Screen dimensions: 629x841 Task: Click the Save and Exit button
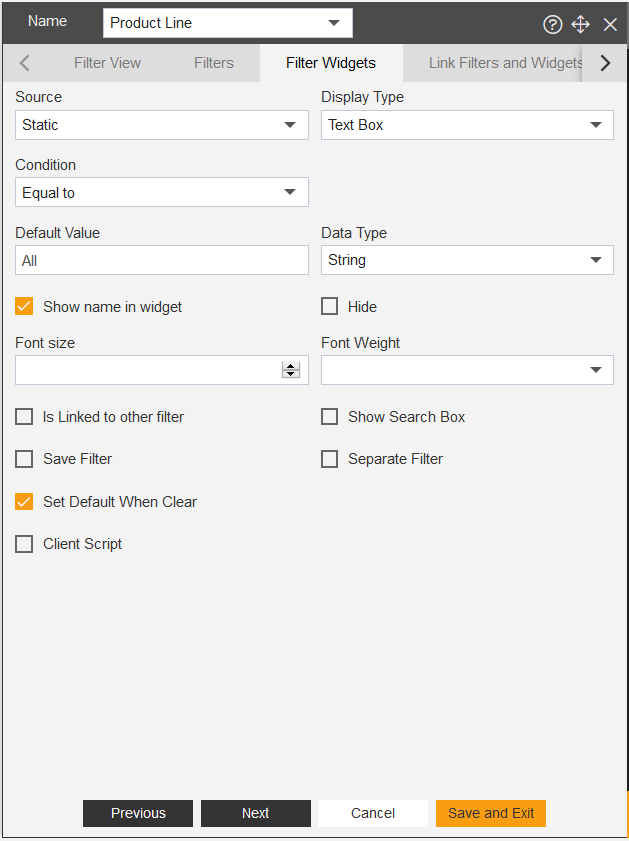(x=491, y=813)
